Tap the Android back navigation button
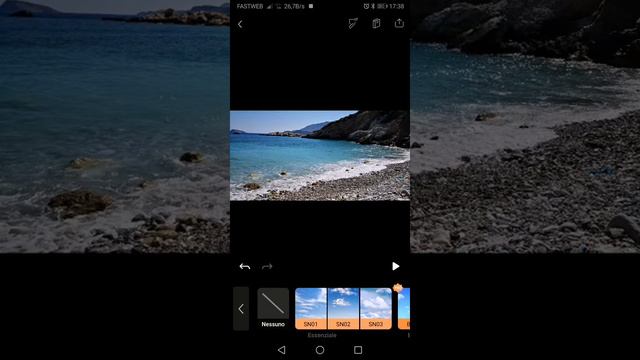This screenshot has height=360, width=640. pyautogui.click(x=282, y=350)
